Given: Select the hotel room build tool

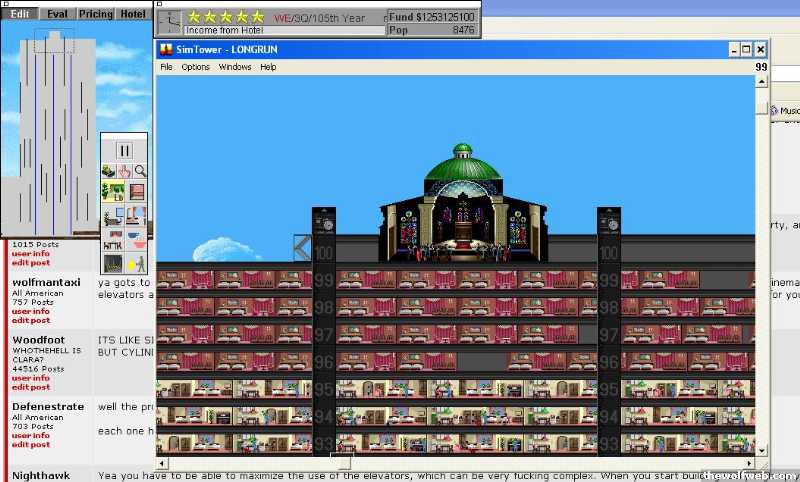Looking at the screenshot, I should click(136, 216).
